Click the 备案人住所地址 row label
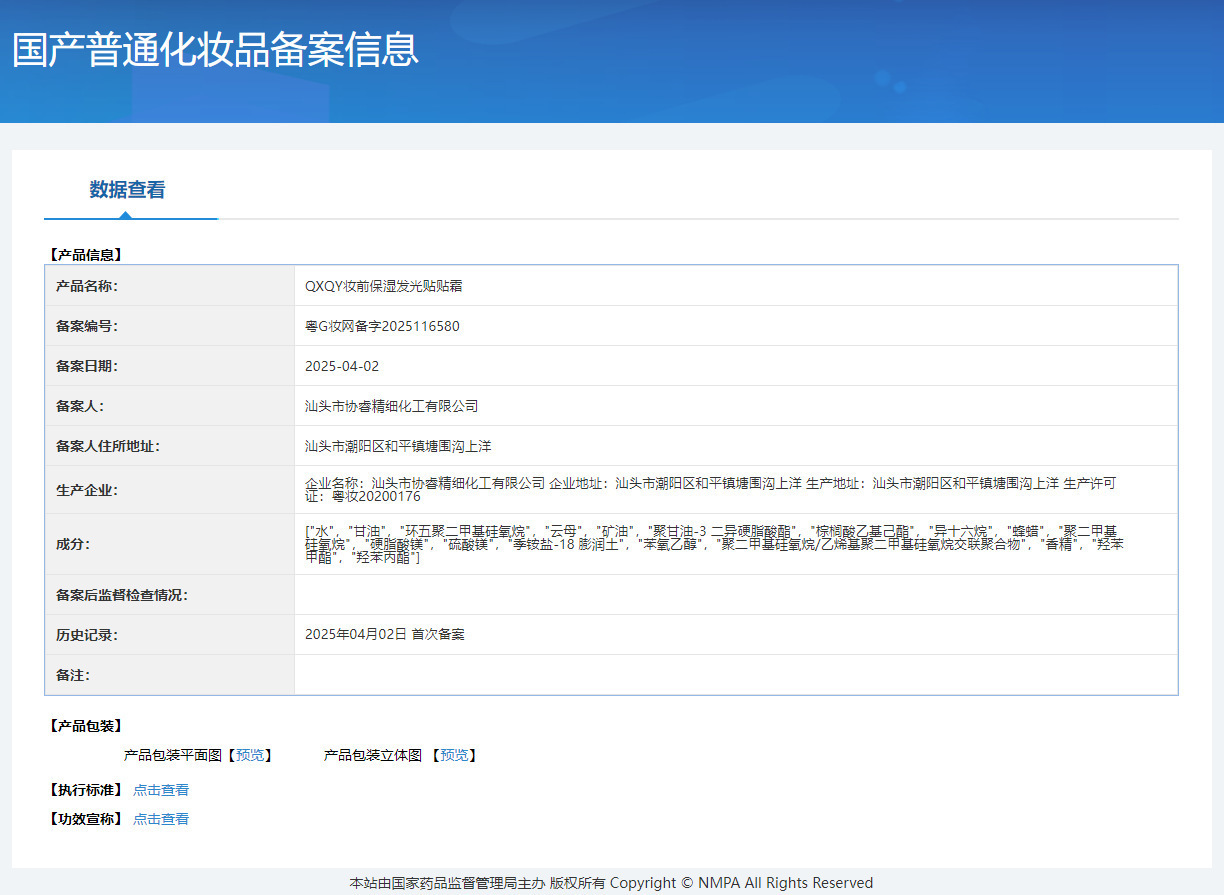 pyautogui.click(x=108, y=446)
